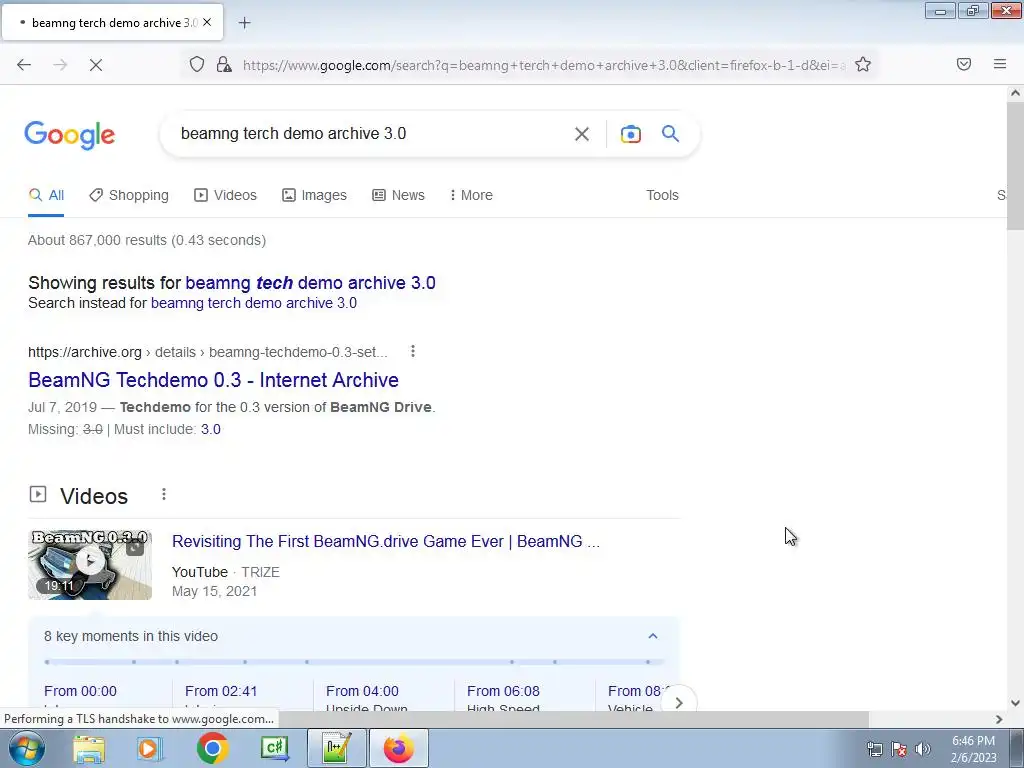Click the 'Must include: 3.0' link
The image size is (1024, 768).
click(x=210, y=429)
